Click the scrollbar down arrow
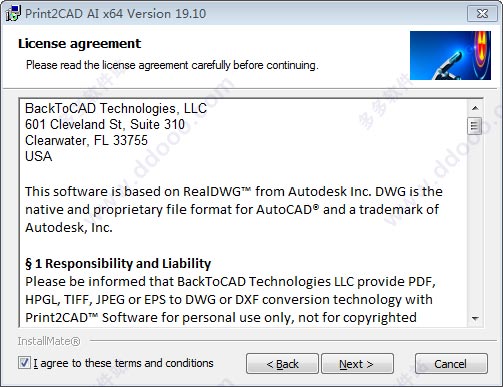 click(475, 318)
